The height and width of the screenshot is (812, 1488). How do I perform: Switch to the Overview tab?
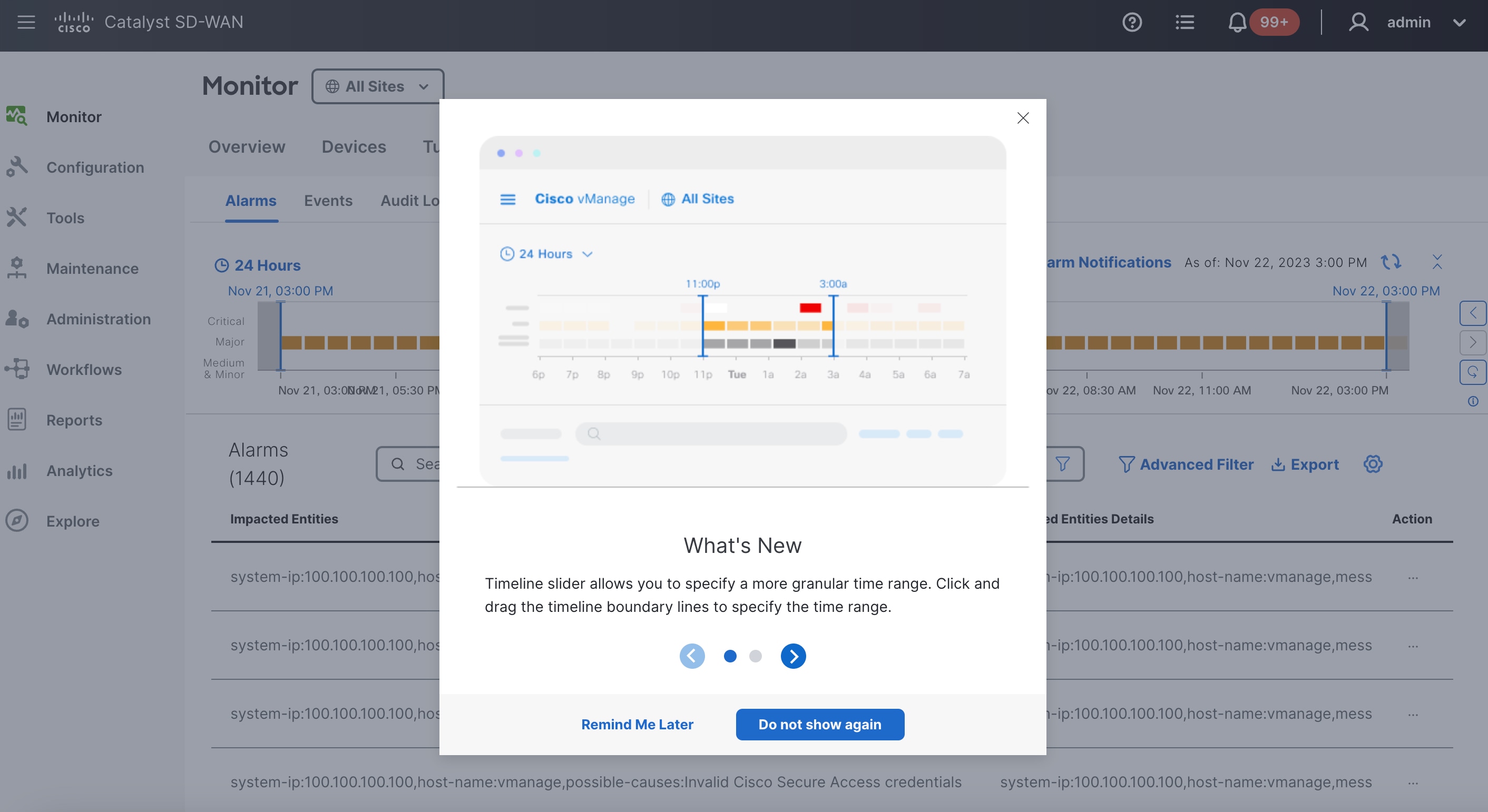pos(247,146)
